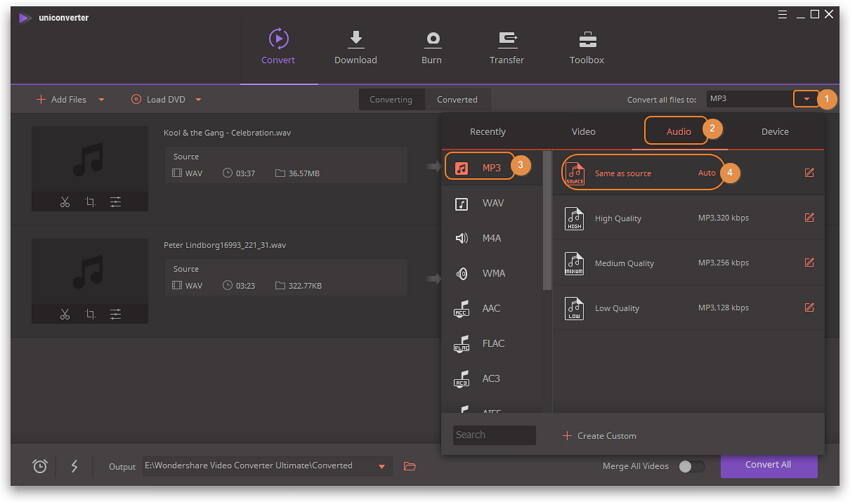Open the schedule alarm clock icon
This screenshot has height=502, width=850.
[x=40, y=466]
